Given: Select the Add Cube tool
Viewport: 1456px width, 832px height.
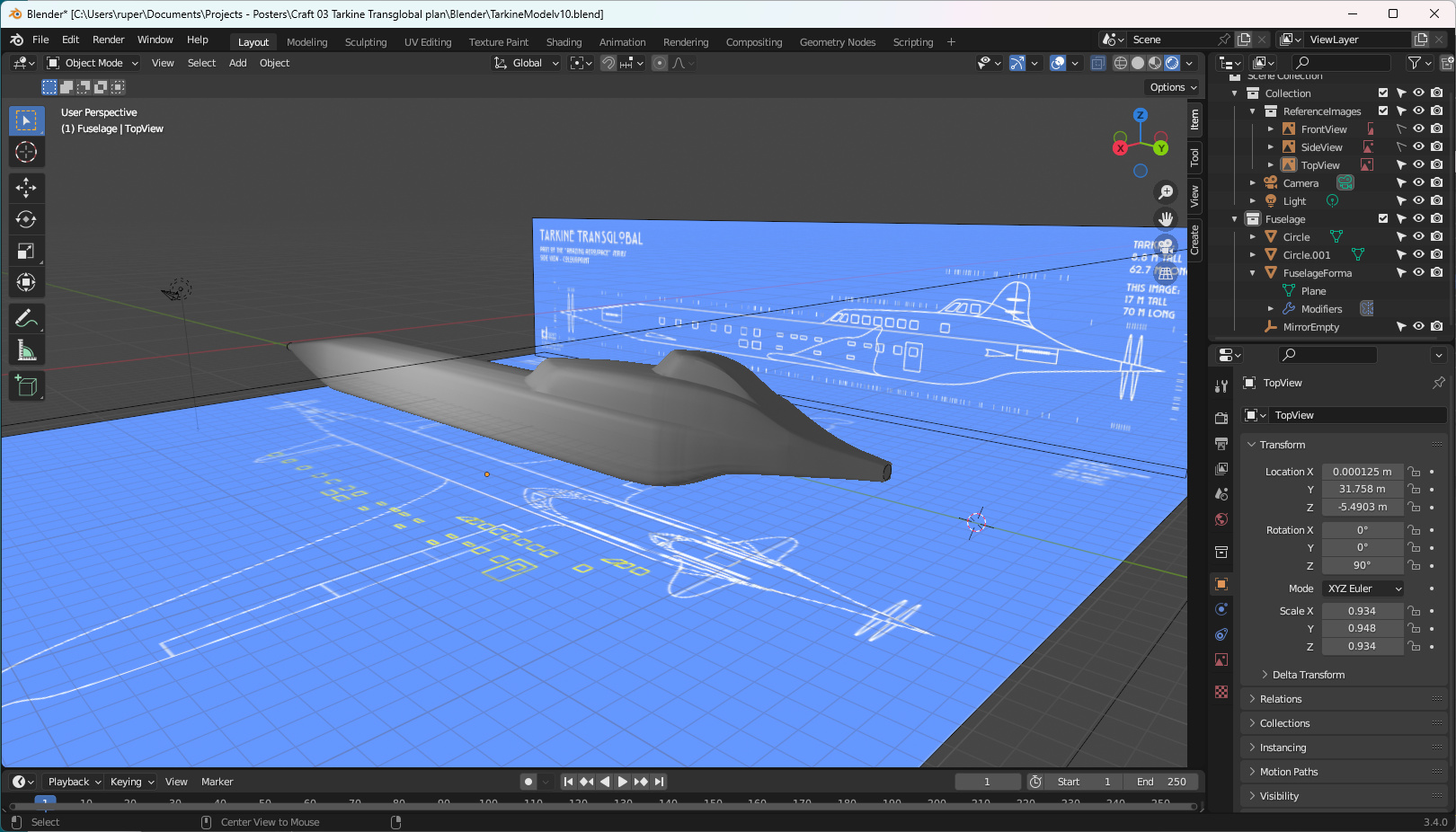Looking at the screenshot, I should pyautogui.click(x=26, y=385).
